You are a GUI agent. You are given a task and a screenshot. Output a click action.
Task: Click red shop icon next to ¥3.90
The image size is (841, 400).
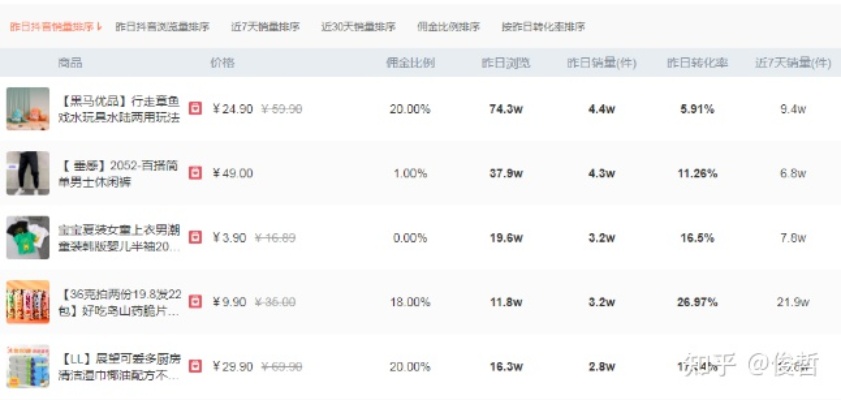click(x=196, y=238)
